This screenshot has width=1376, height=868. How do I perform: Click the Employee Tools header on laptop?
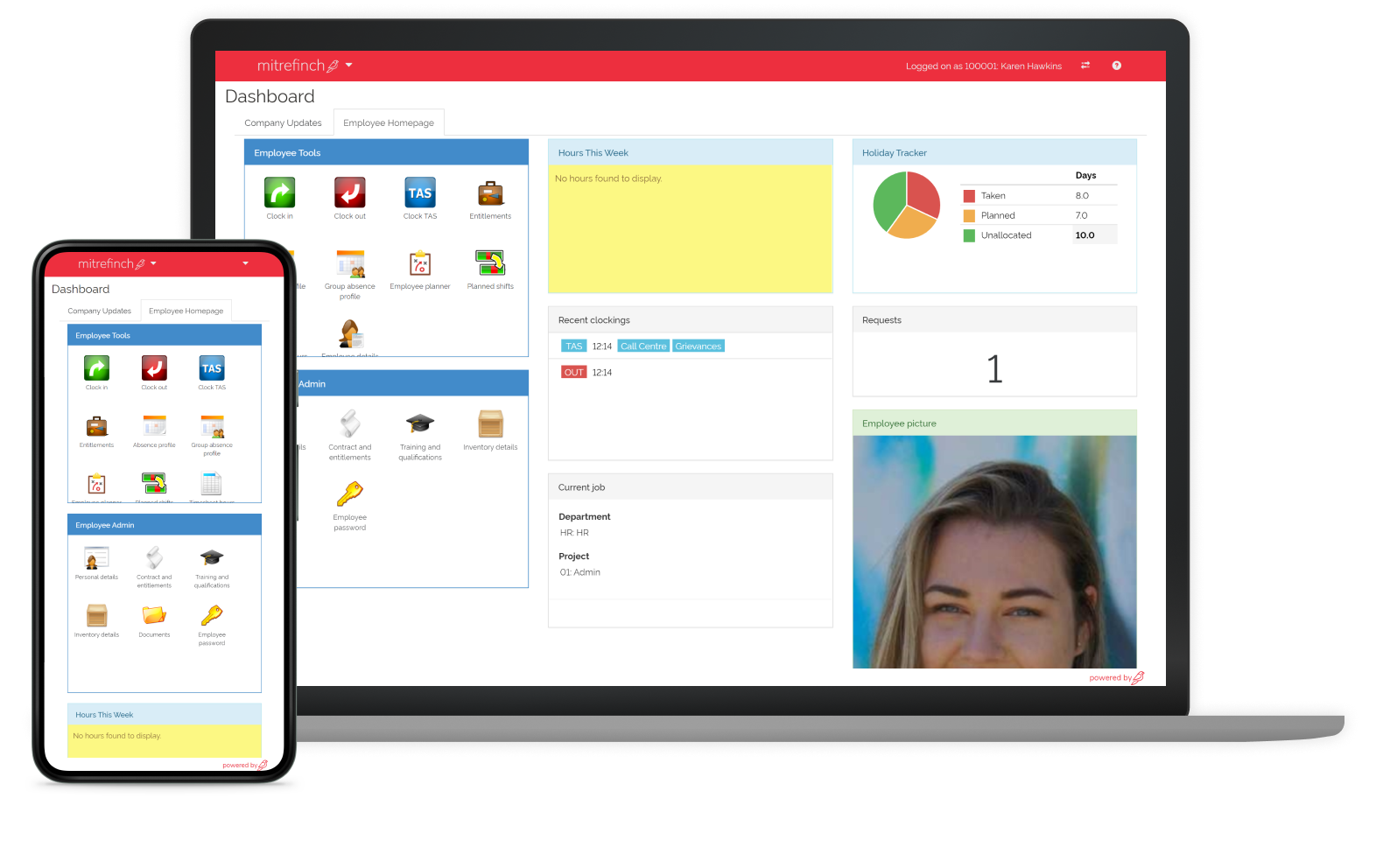pyautogui.click(x=386, y=153)
